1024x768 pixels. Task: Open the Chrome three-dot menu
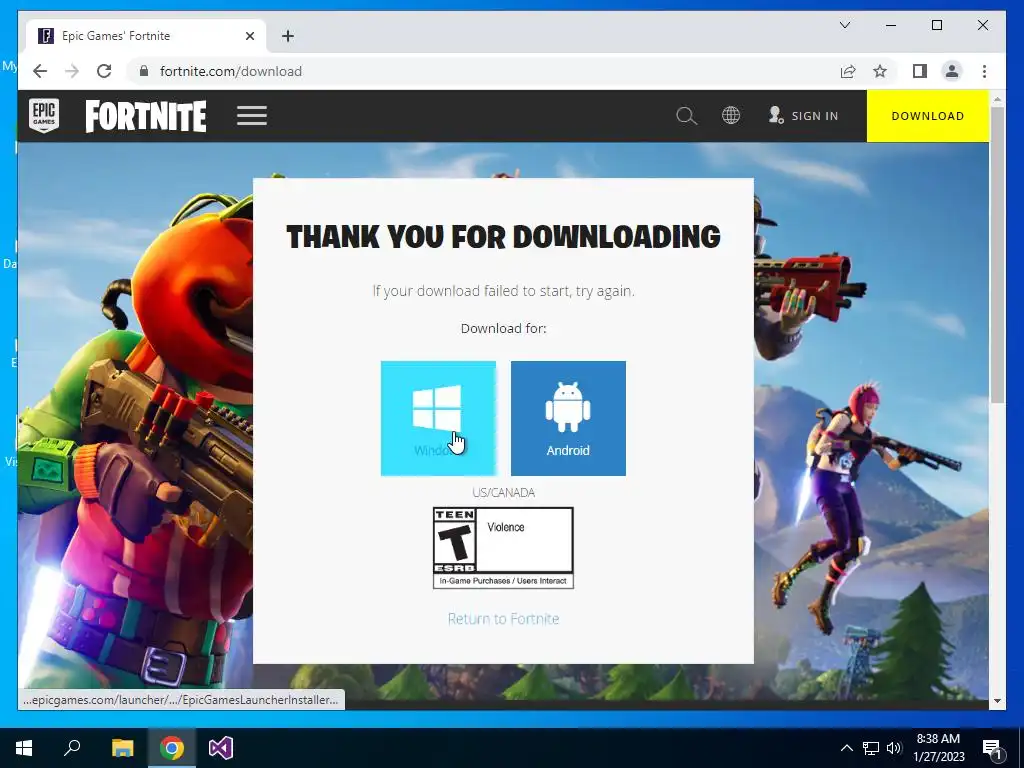984,71
